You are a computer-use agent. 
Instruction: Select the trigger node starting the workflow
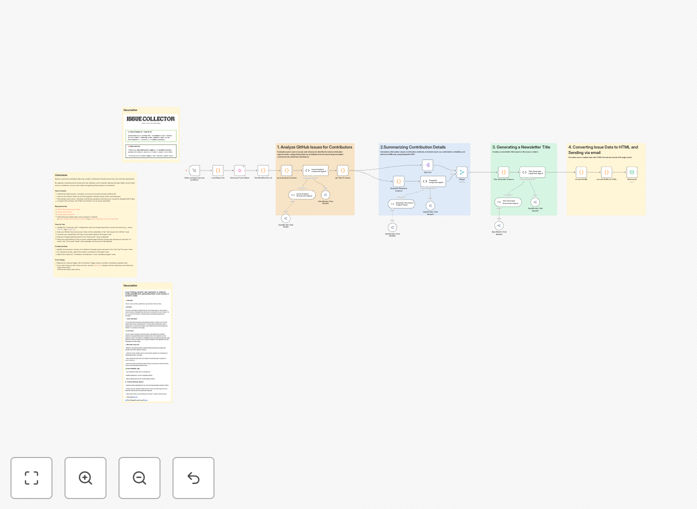(194, 170)
